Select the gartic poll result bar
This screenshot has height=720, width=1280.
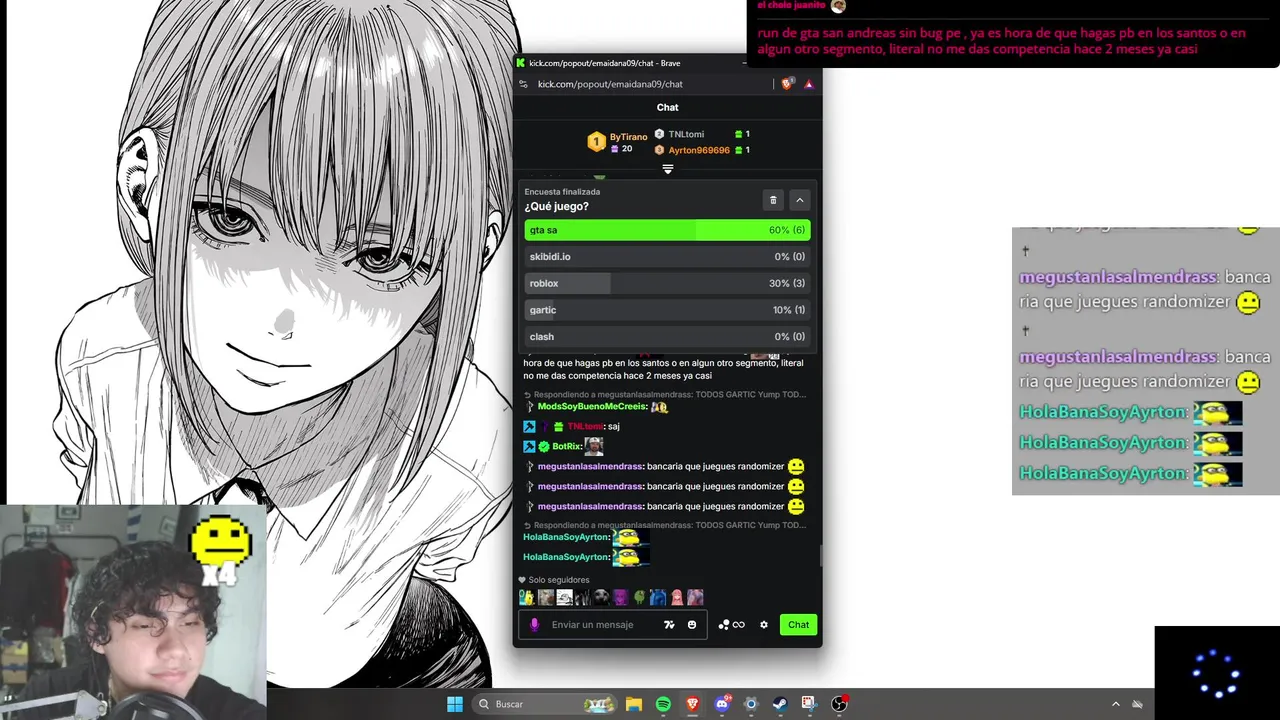(x=667, y=310)
